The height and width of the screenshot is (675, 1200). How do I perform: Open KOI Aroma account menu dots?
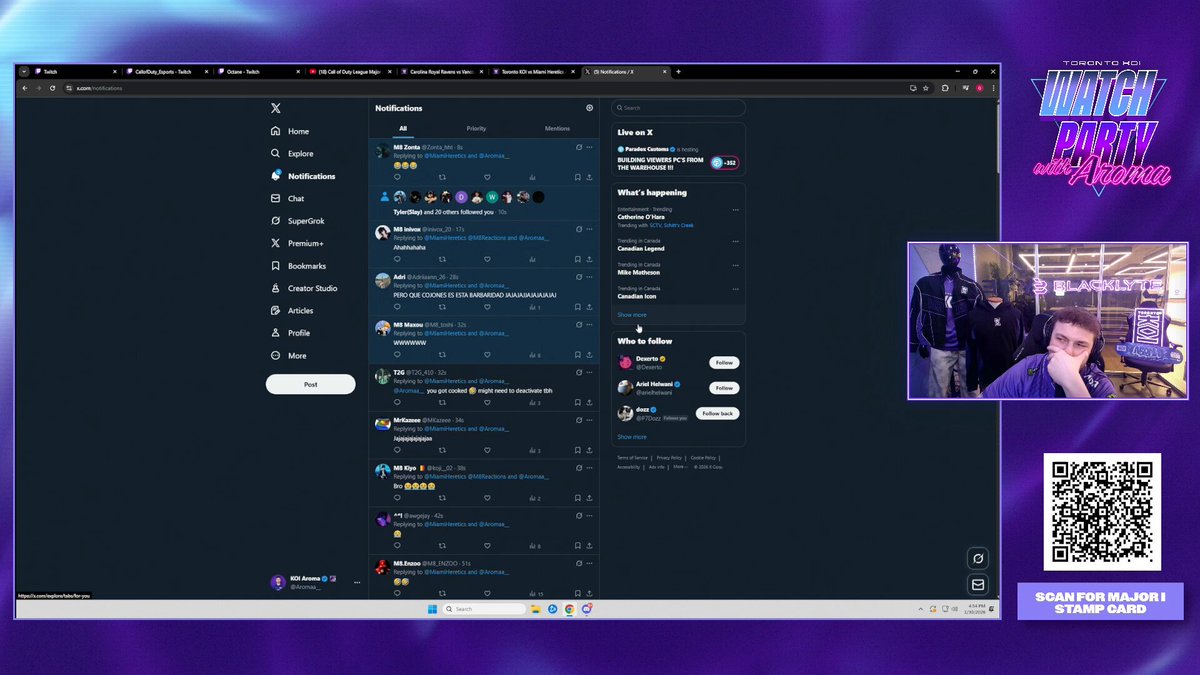coord(357,583)
